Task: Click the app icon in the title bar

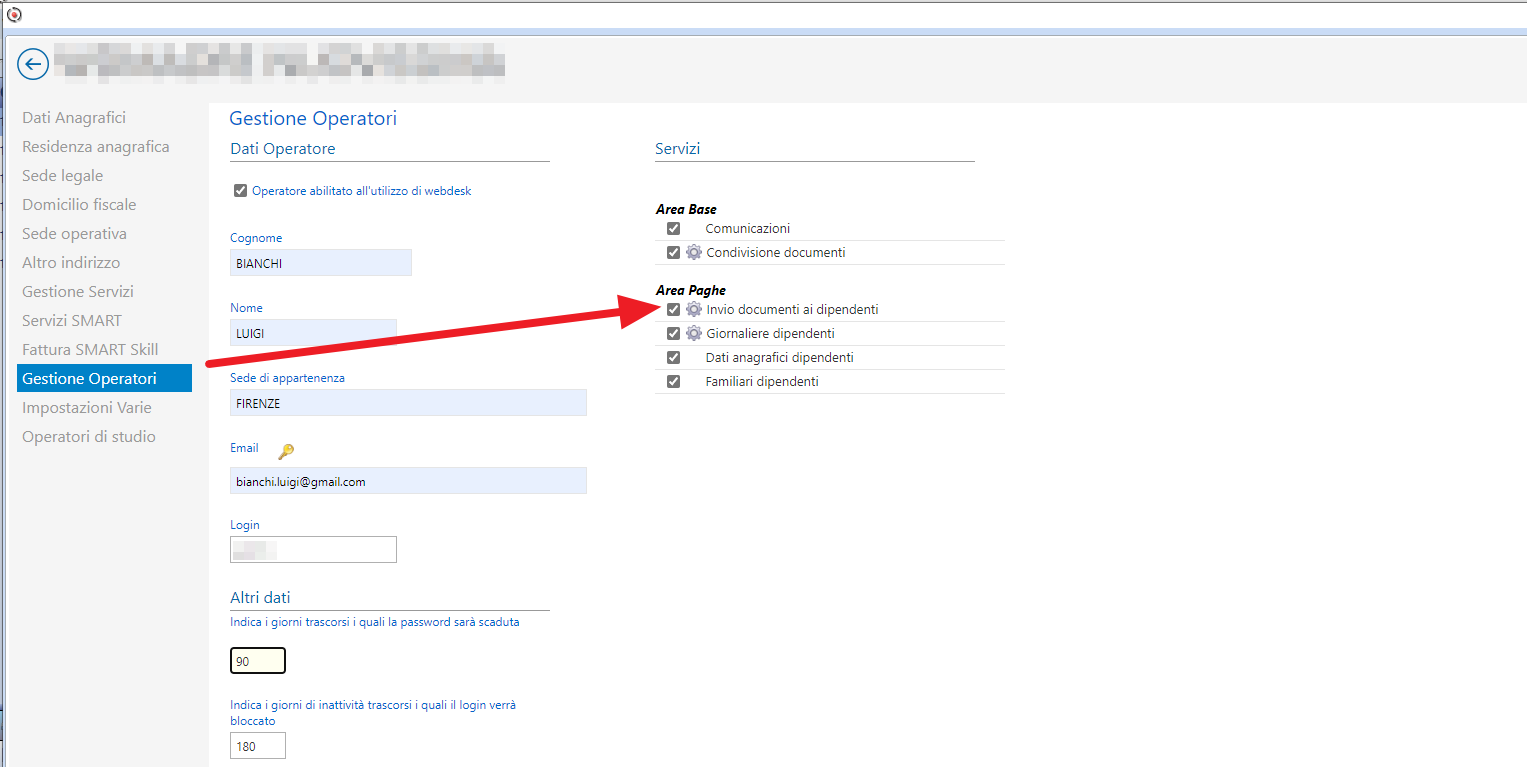Action: tap(14, 14)
